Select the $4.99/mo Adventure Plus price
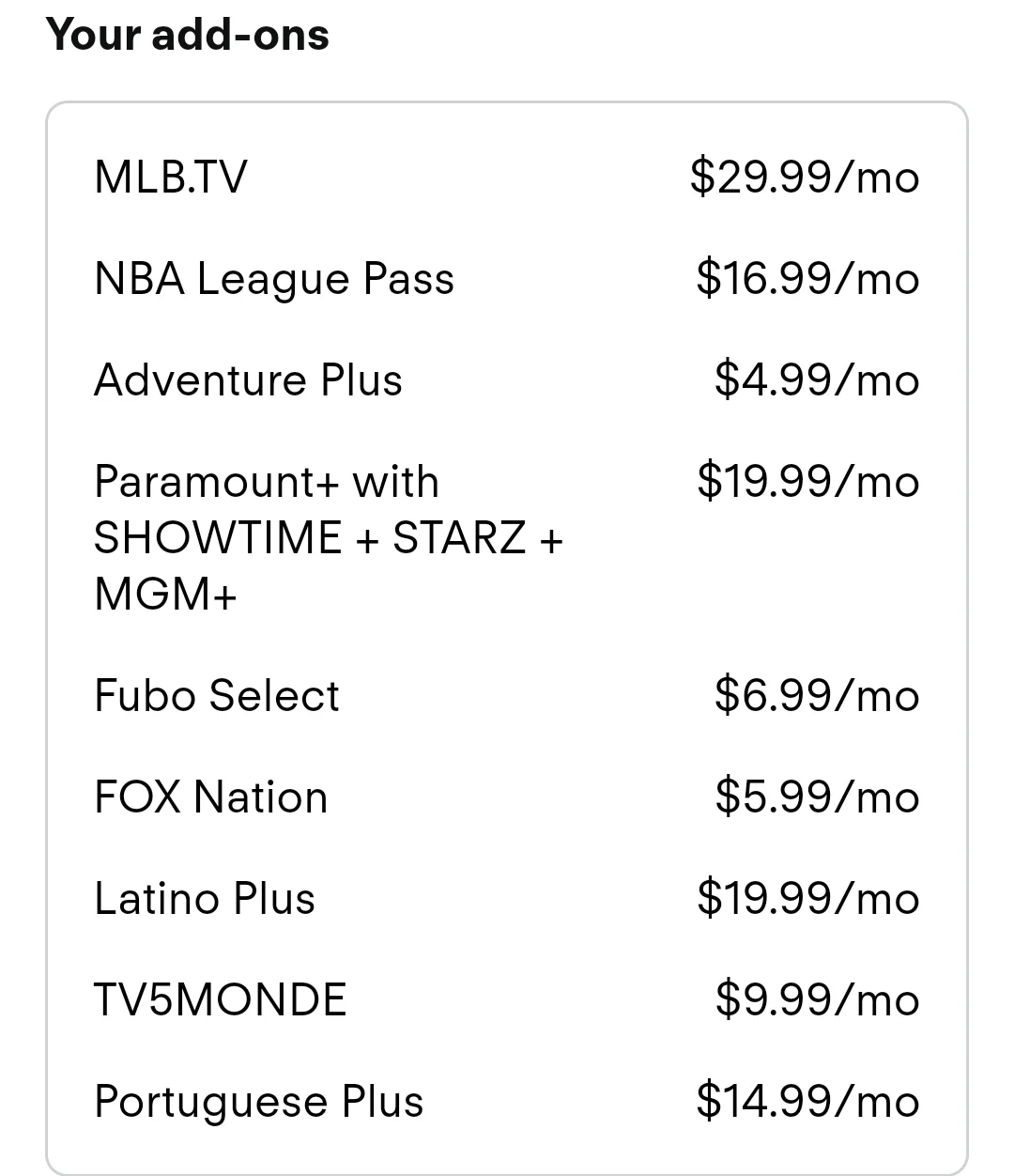Screen dimensions: 1014x1176 (x=817, y=379)
